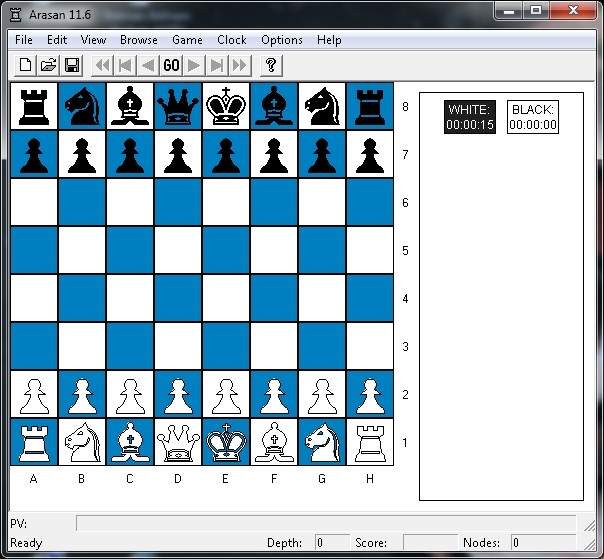Open a saved game with folder icon
The height and width of the screenshot is (559, 604).
point(48,65)
